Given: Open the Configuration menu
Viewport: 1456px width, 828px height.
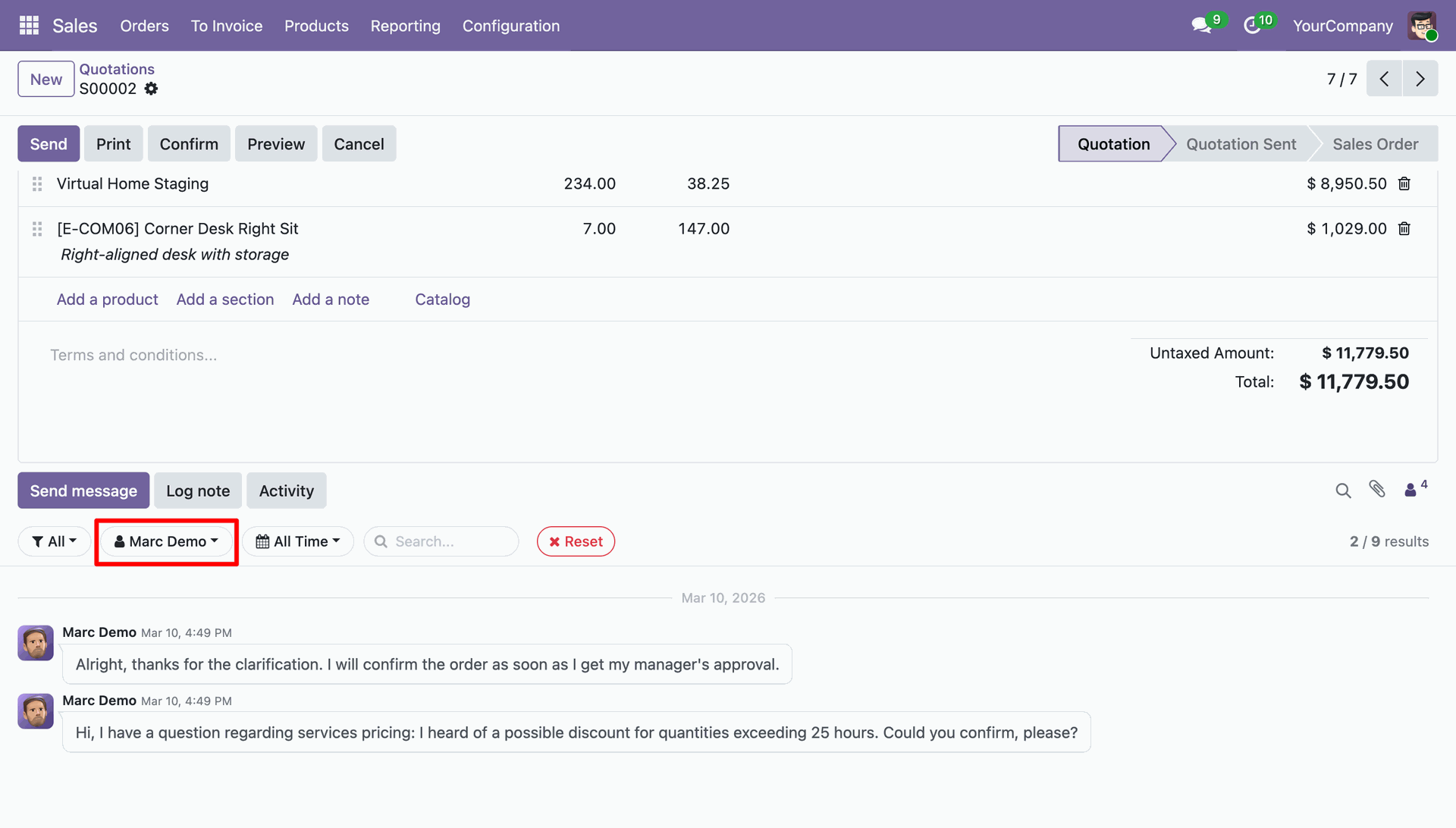Looking at the screenshot, I should (510, 26).
